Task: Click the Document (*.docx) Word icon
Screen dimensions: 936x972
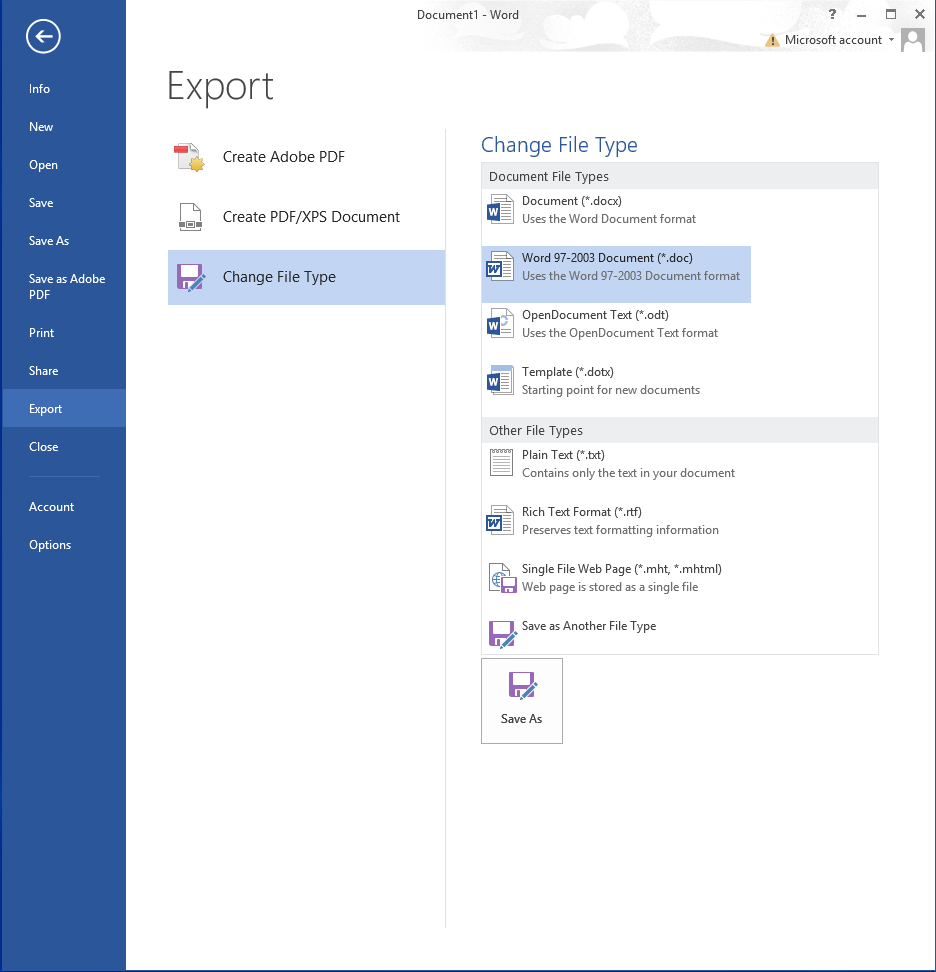Action: (x=500, y=210)
